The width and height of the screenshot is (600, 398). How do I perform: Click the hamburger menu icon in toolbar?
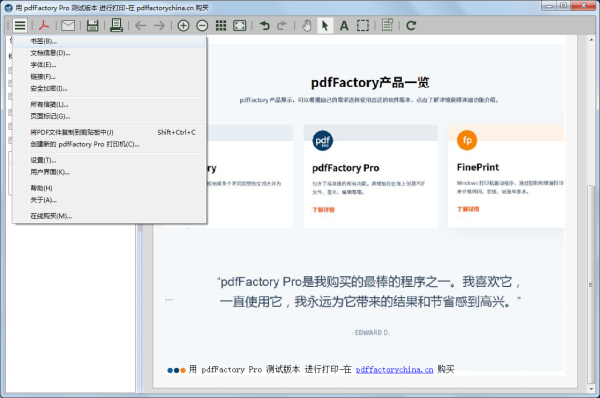tap(20, 26)
